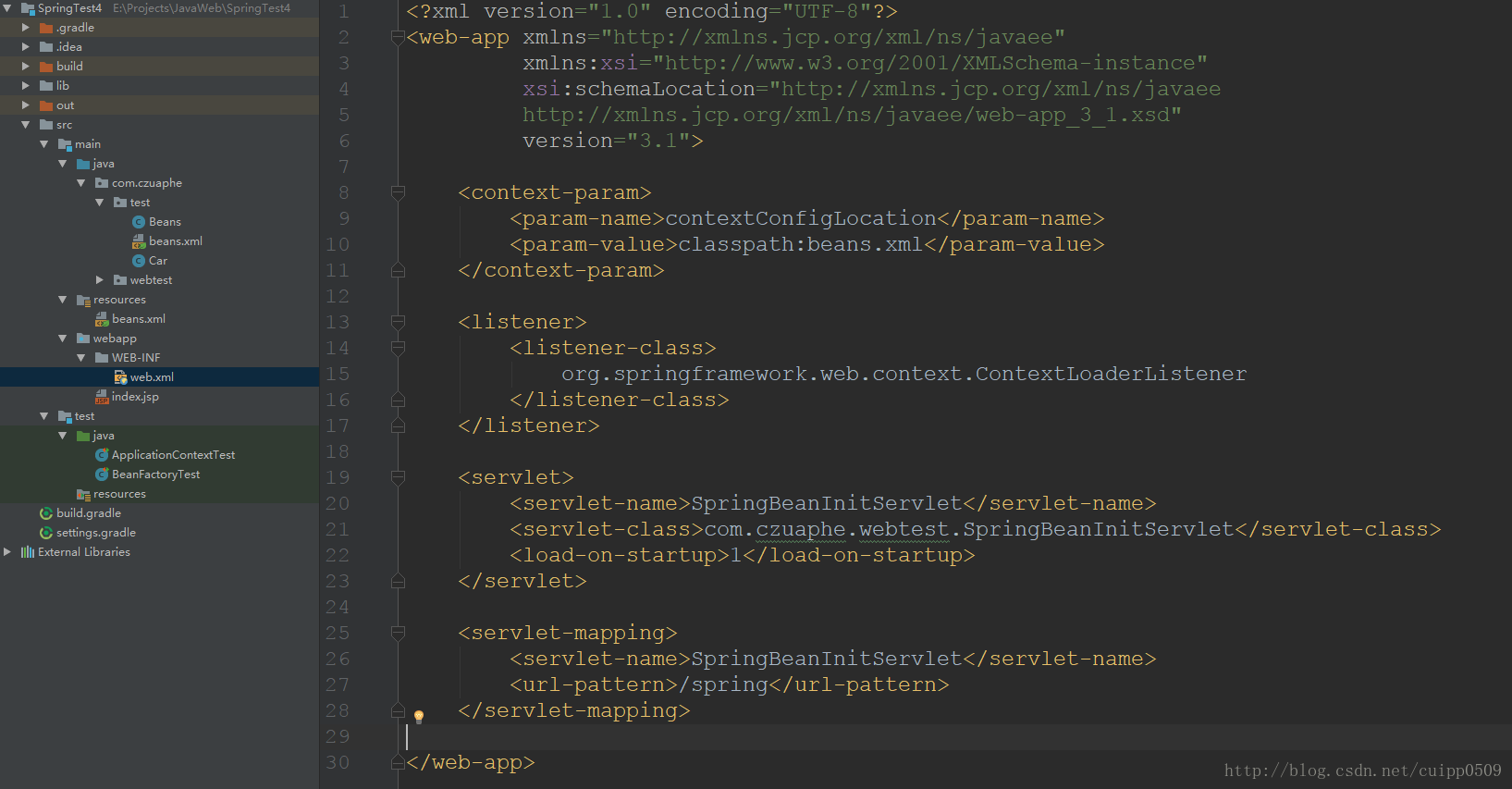Expand External Libraries node
This screenshot has height=789, width=1512.
[7, 552]
